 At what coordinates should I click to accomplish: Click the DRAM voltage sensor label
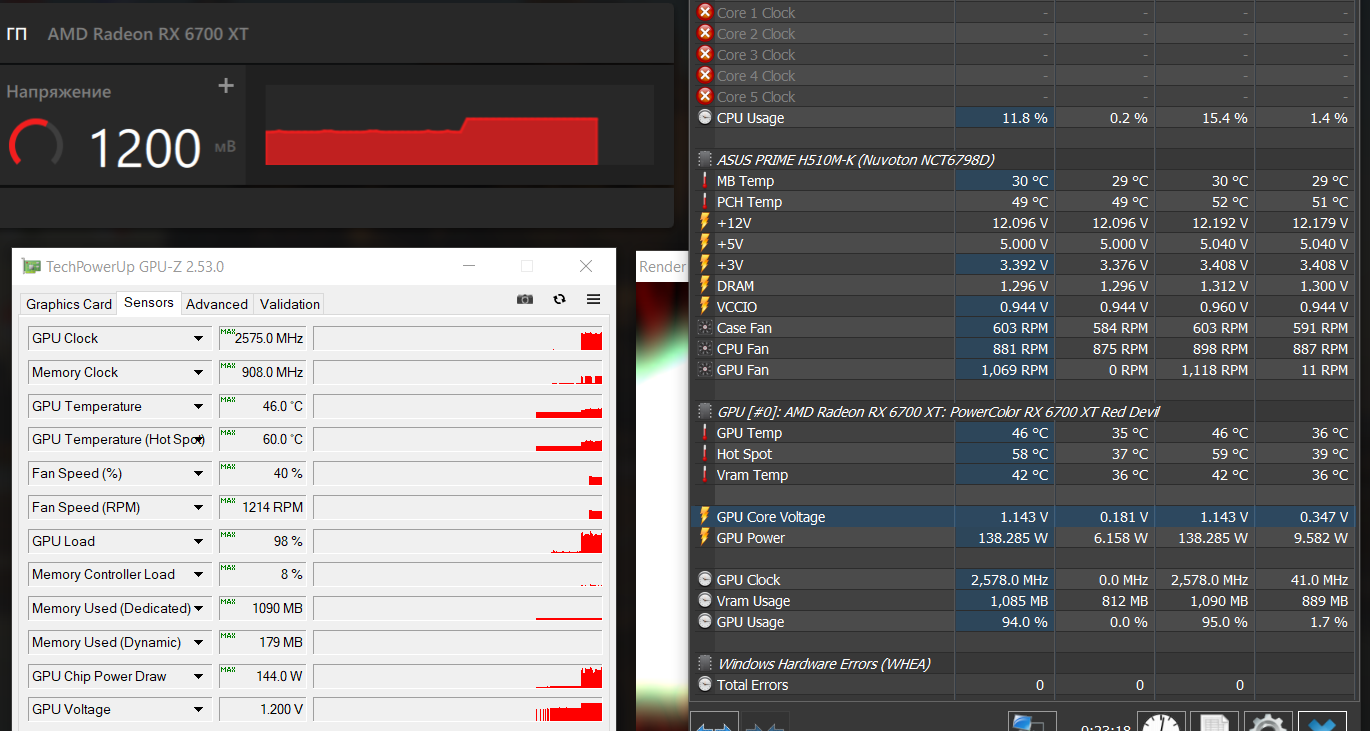click(736, 286)
